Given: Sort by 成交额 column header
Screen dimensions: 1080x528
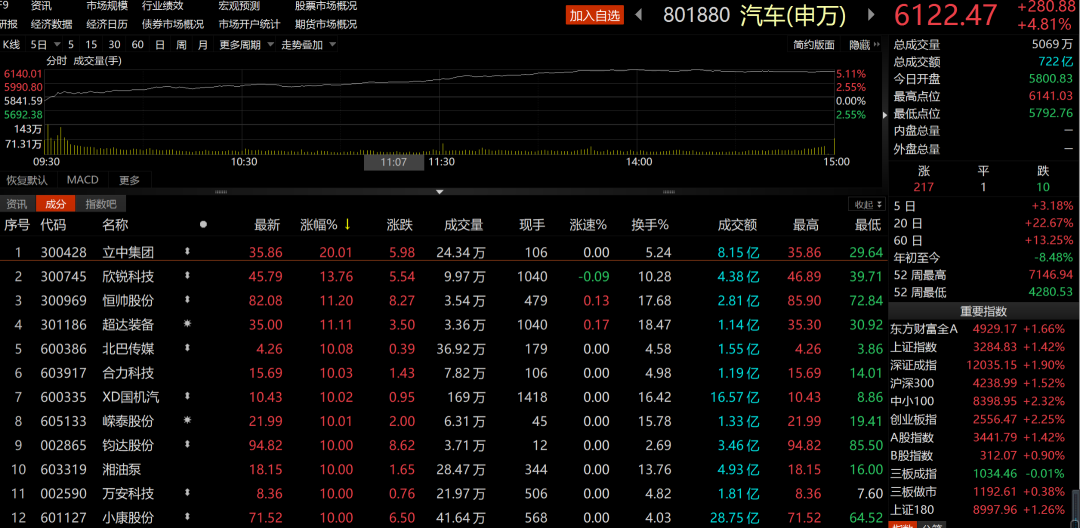Looking at the screenshot, I should click(x=738, y=224).
